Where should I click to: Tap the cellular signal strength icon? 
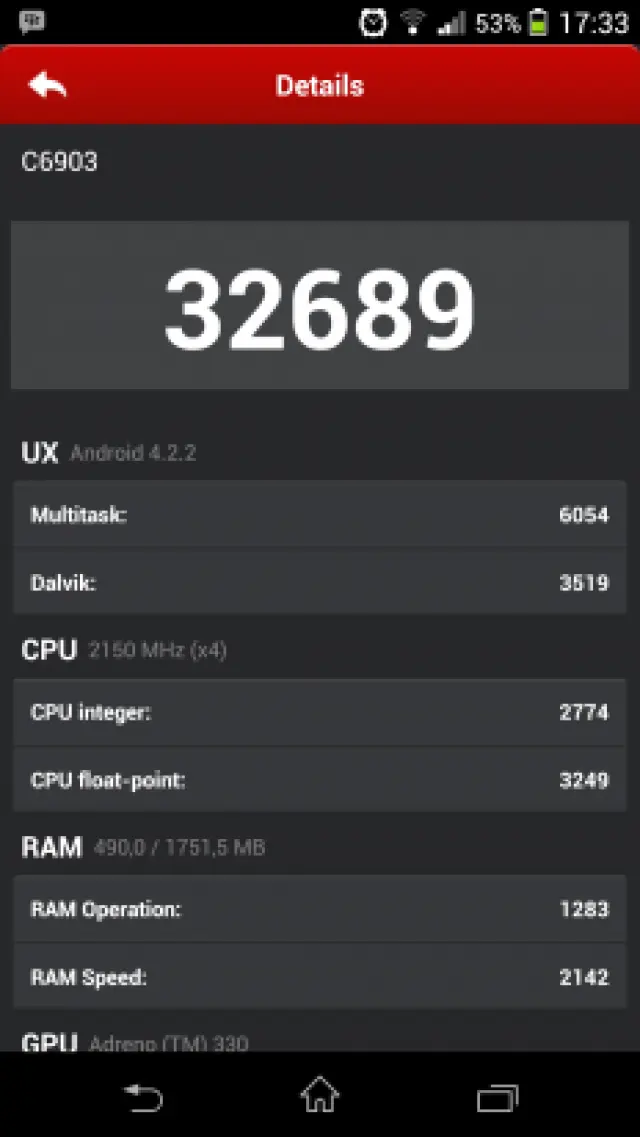click(452, 23)
